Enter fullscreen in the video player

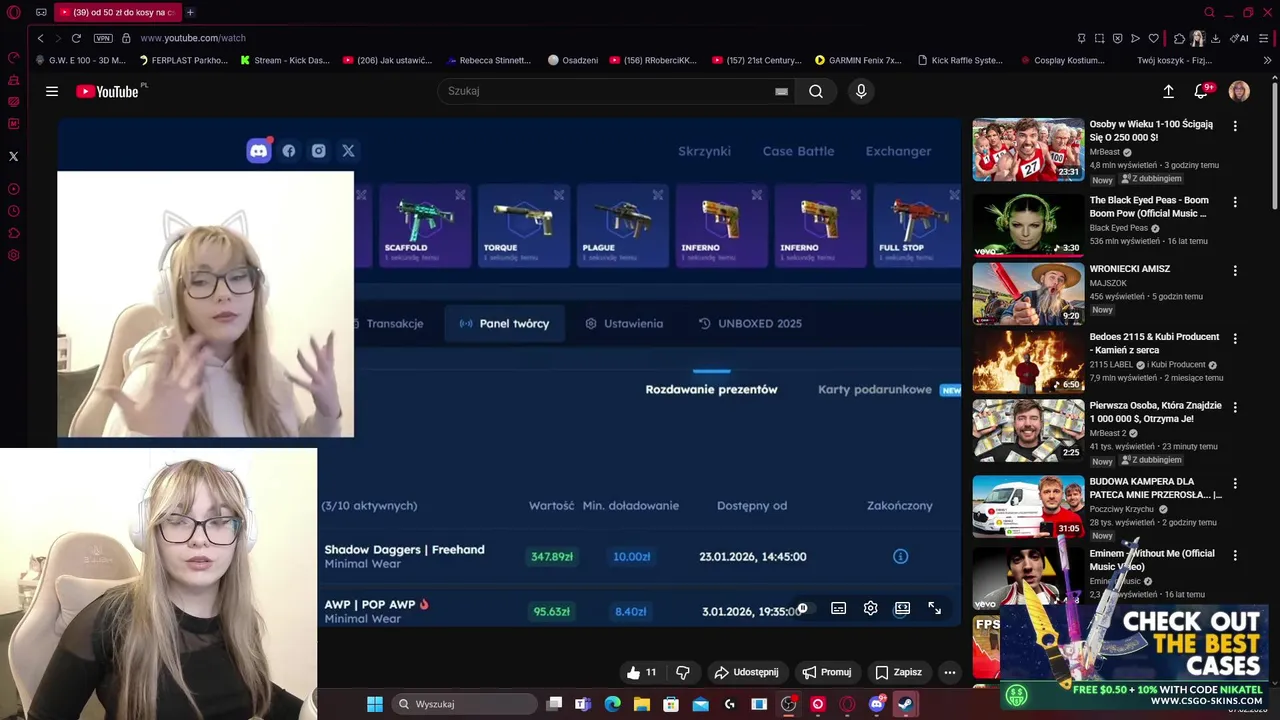point(934,608)
